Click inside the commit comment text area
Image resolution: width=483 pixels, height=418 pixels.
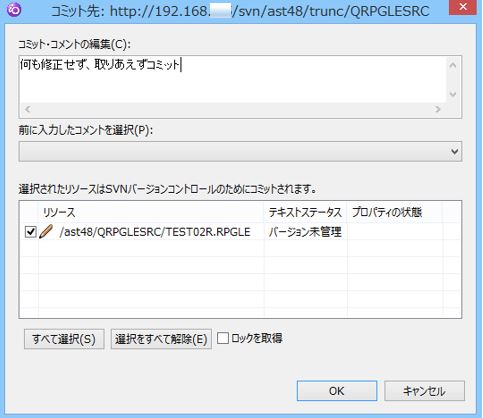click(233, 80)
